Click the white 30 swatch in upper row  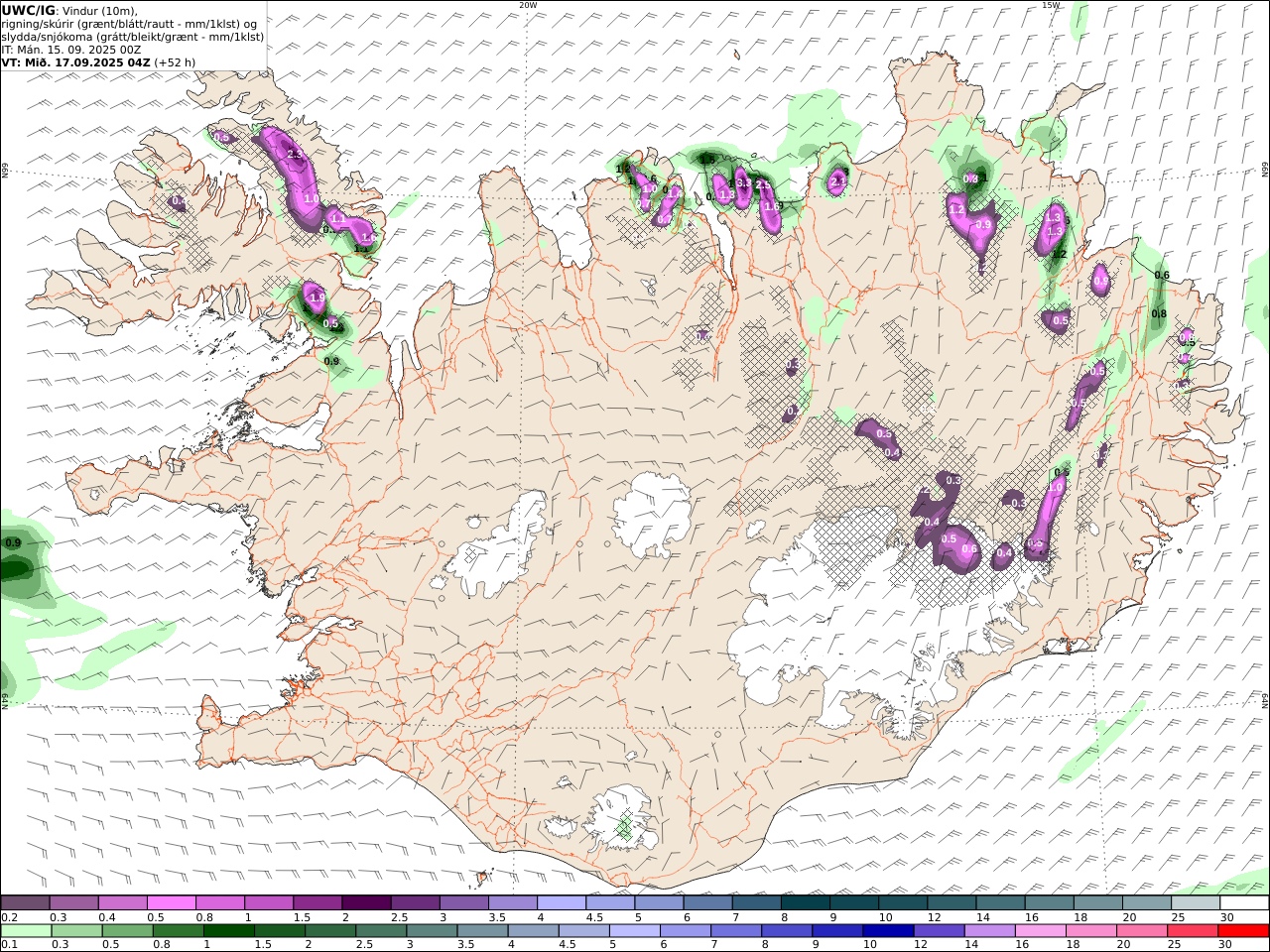pyautogui.click(x=1243, y=903)
